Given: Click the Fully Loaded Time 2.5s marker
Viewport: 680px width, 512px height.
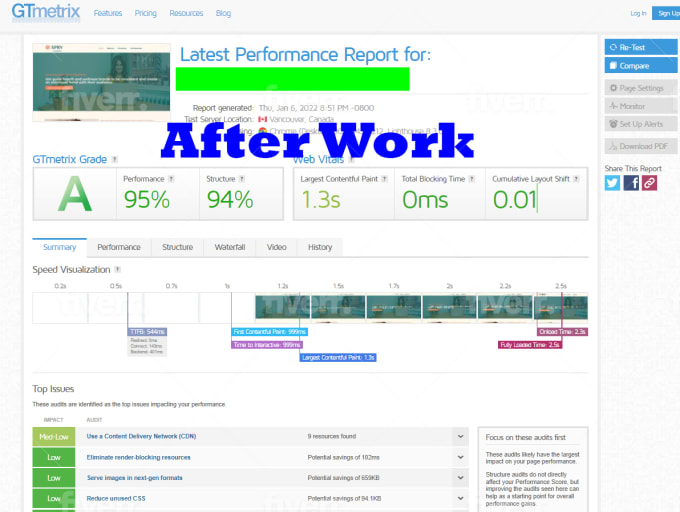Looking at the screenshot, I should pyautogui.click(x=530, y=345).
